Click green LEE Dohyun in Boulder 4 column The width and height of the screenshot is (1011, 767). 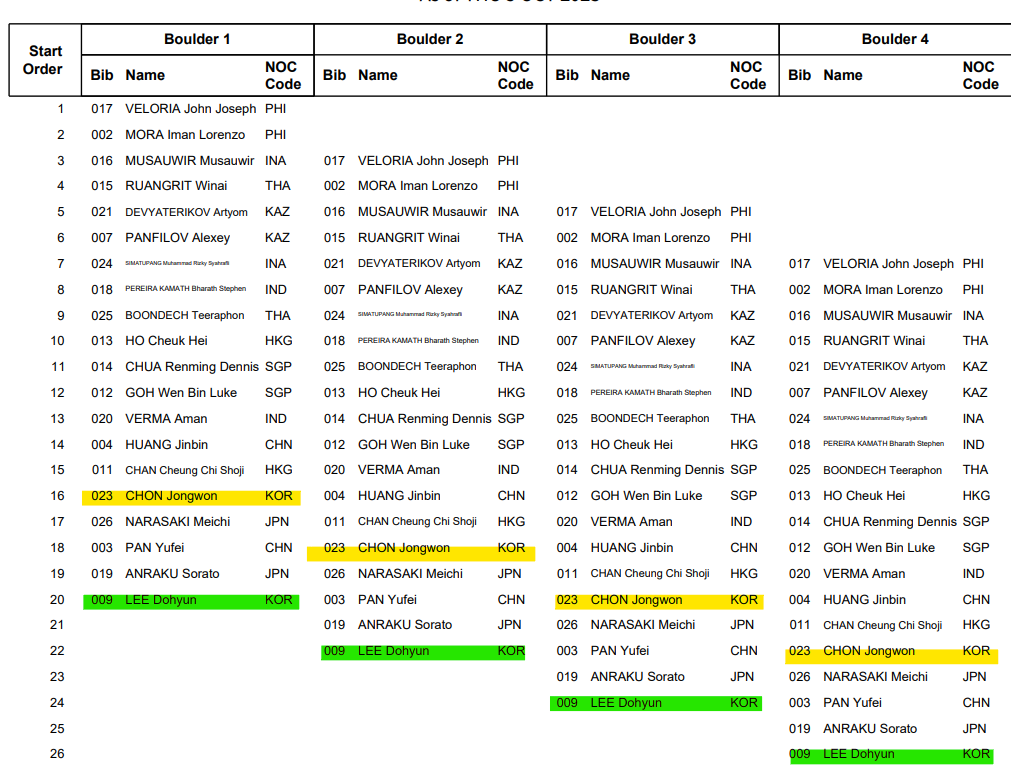859,754
